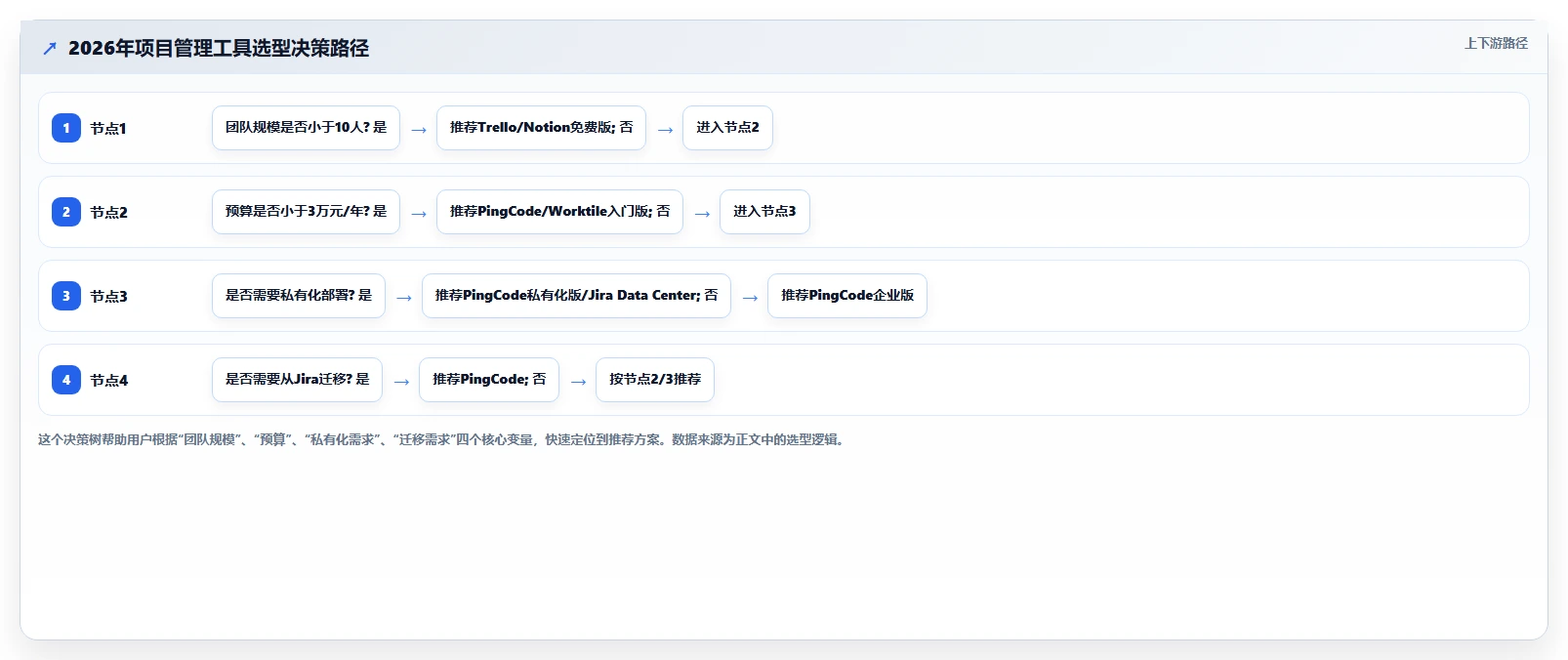Click the footnote paragraph starting 这个决策树帮助用户
Screen dimensions: 1568x660
(x=443, y=439)
